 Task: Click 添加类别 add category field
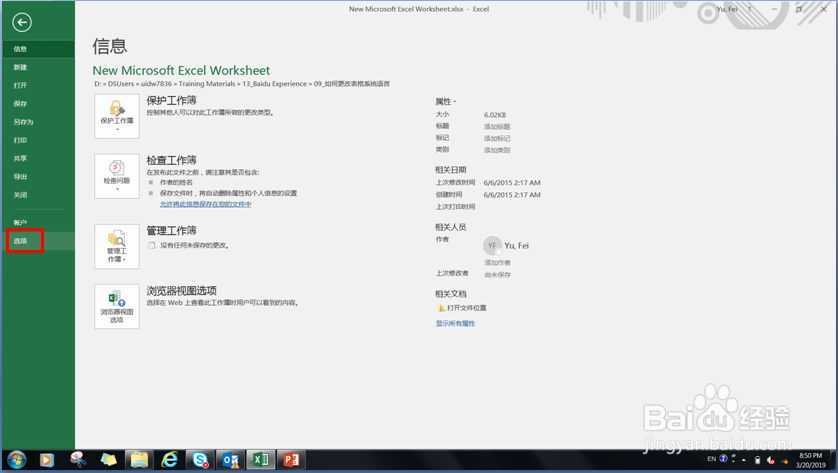click(x=497, y=150)
